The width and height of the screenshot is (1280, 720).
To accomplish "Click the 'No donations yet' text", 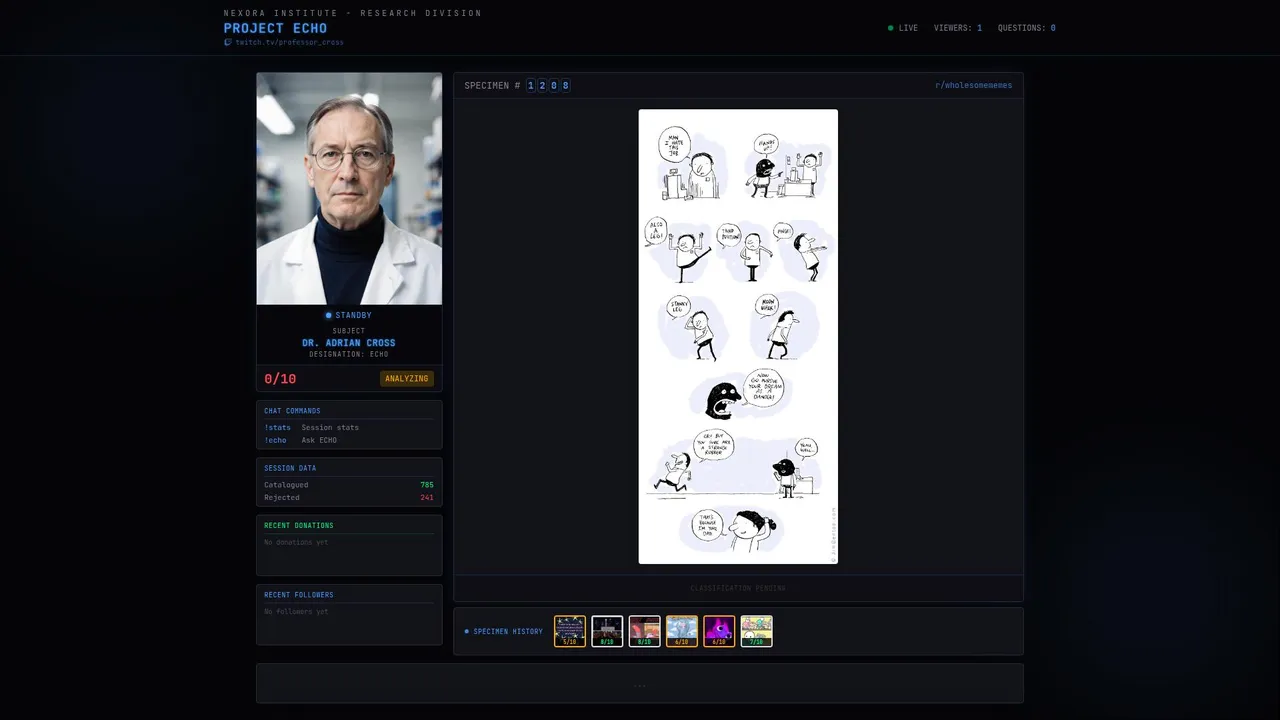I will [x=296, y=542].
